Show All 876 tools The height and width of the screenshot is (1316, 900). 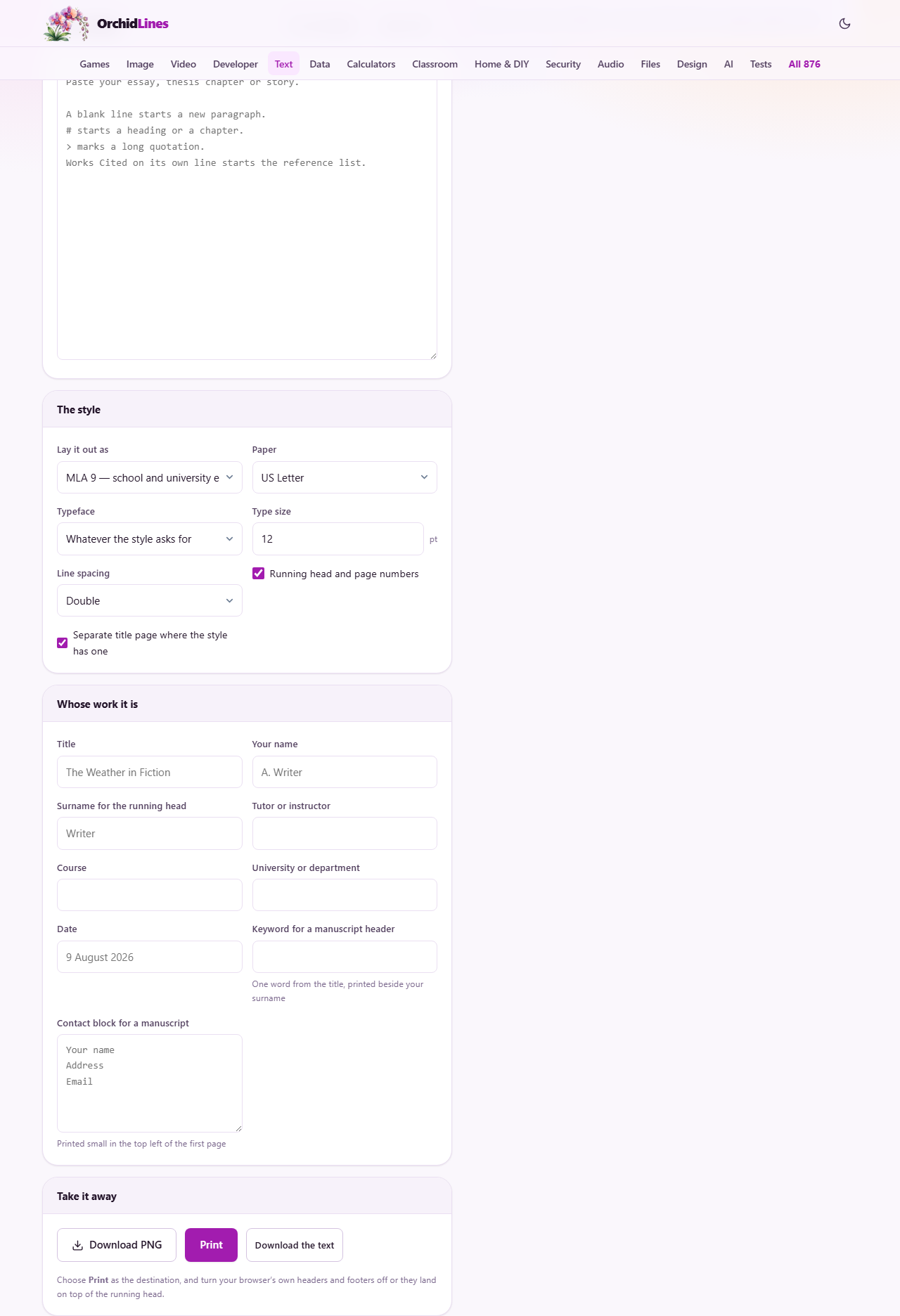click(804, 64)
